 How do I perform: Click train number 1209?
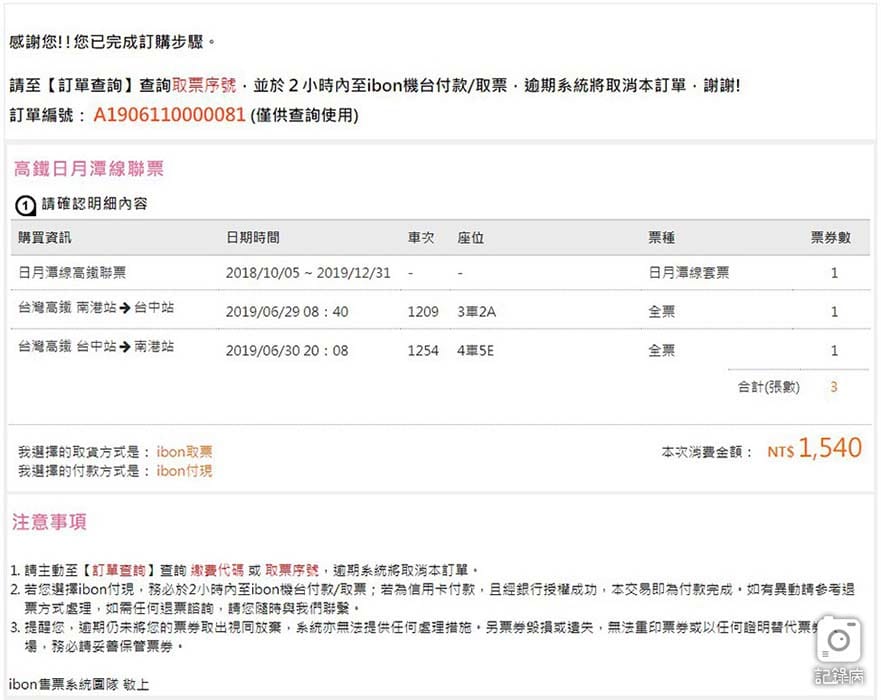(423, 311)
